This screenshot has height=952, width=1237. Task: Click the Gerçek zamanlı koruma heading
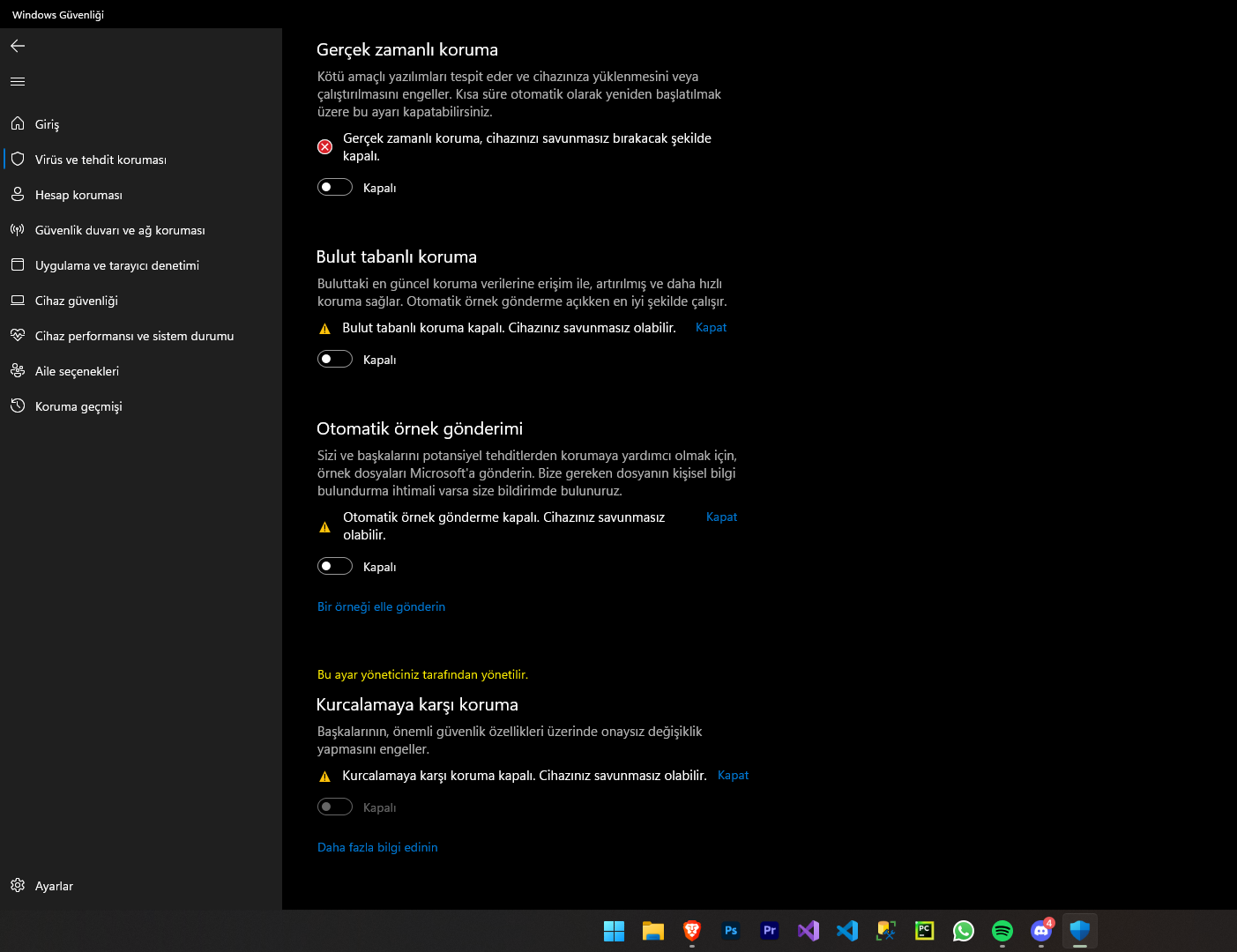(407, 49)
